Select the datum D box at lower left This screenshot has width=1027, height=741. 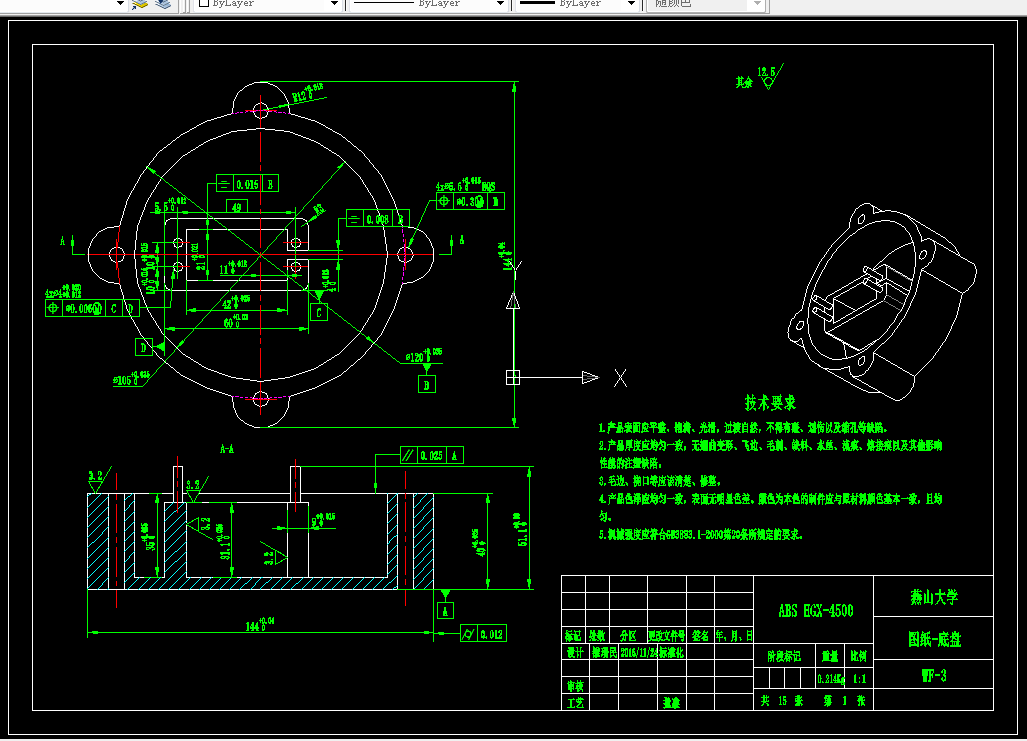coord(143,348)
